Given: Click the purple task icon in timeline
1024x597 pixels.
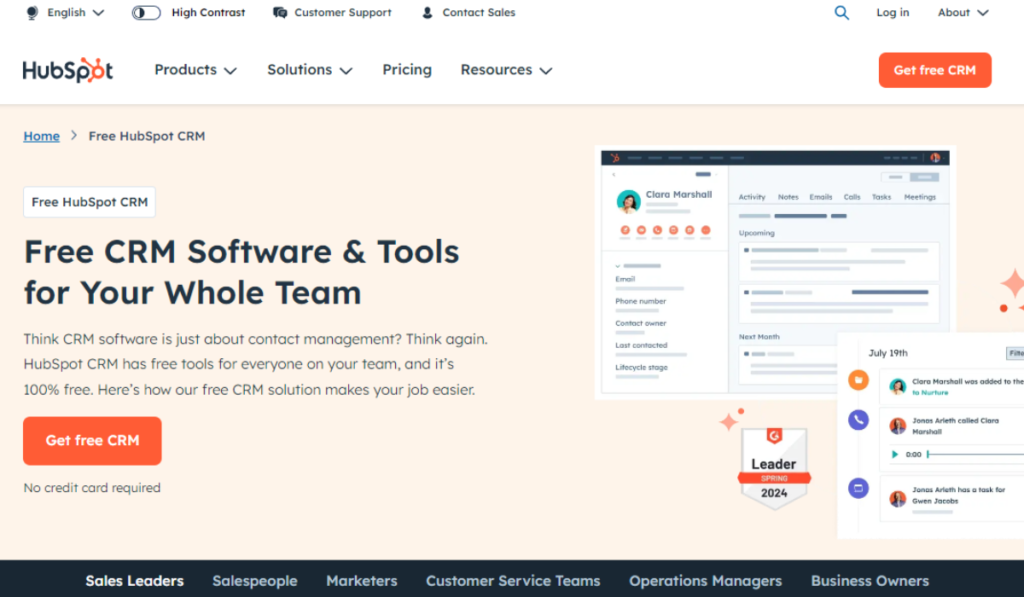Looking at the screenshot, I should pyautogui.click(x=858, y=488).
